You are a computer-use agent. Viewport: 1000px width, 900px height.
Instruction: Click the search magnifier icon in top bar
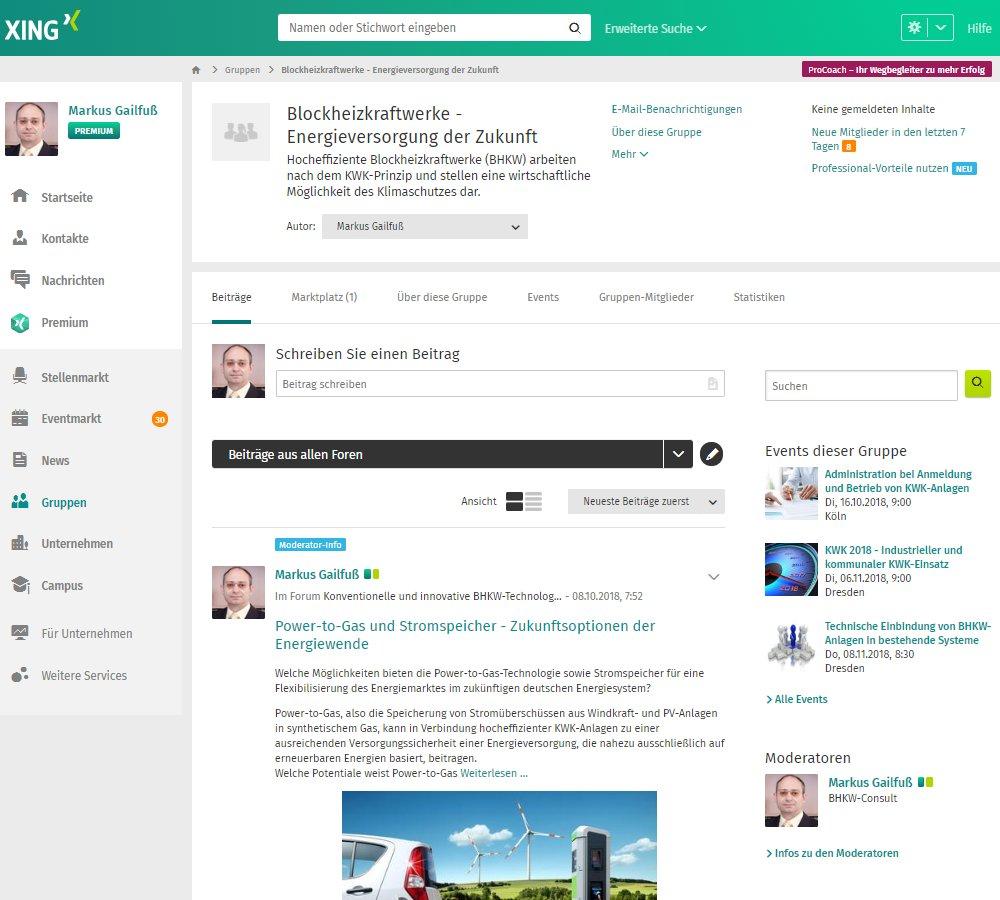pyautogui.click(x=575, y=28)
